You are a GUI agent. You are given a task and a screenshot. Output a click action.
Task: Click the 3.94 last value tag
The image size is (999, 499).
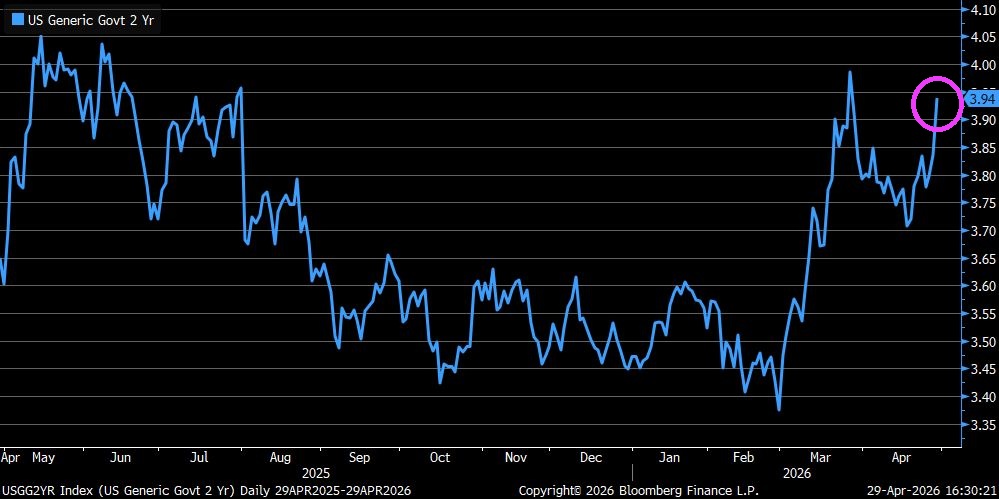(x=983, y=99)
